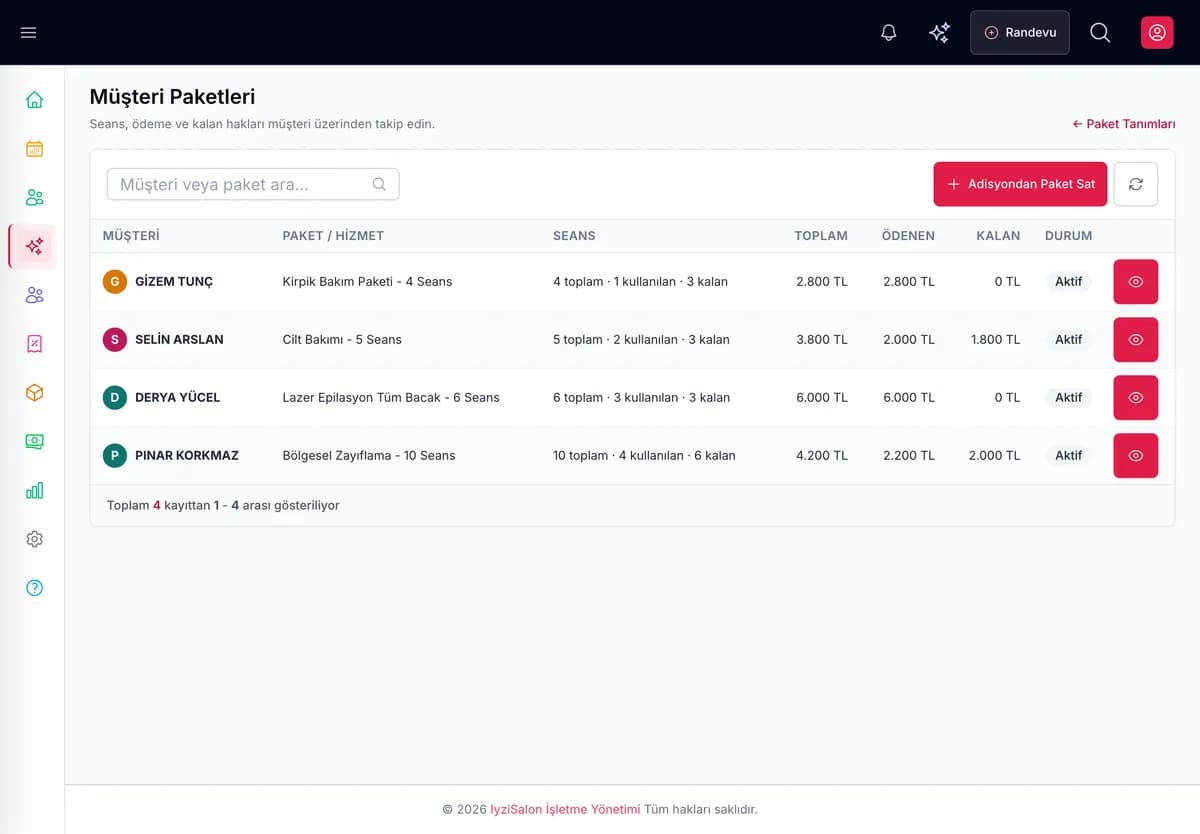The width and height of the screenshot is (1200, 834).
Task: Open the settings gear in the sidebar
Action: (x=34, y=539)
